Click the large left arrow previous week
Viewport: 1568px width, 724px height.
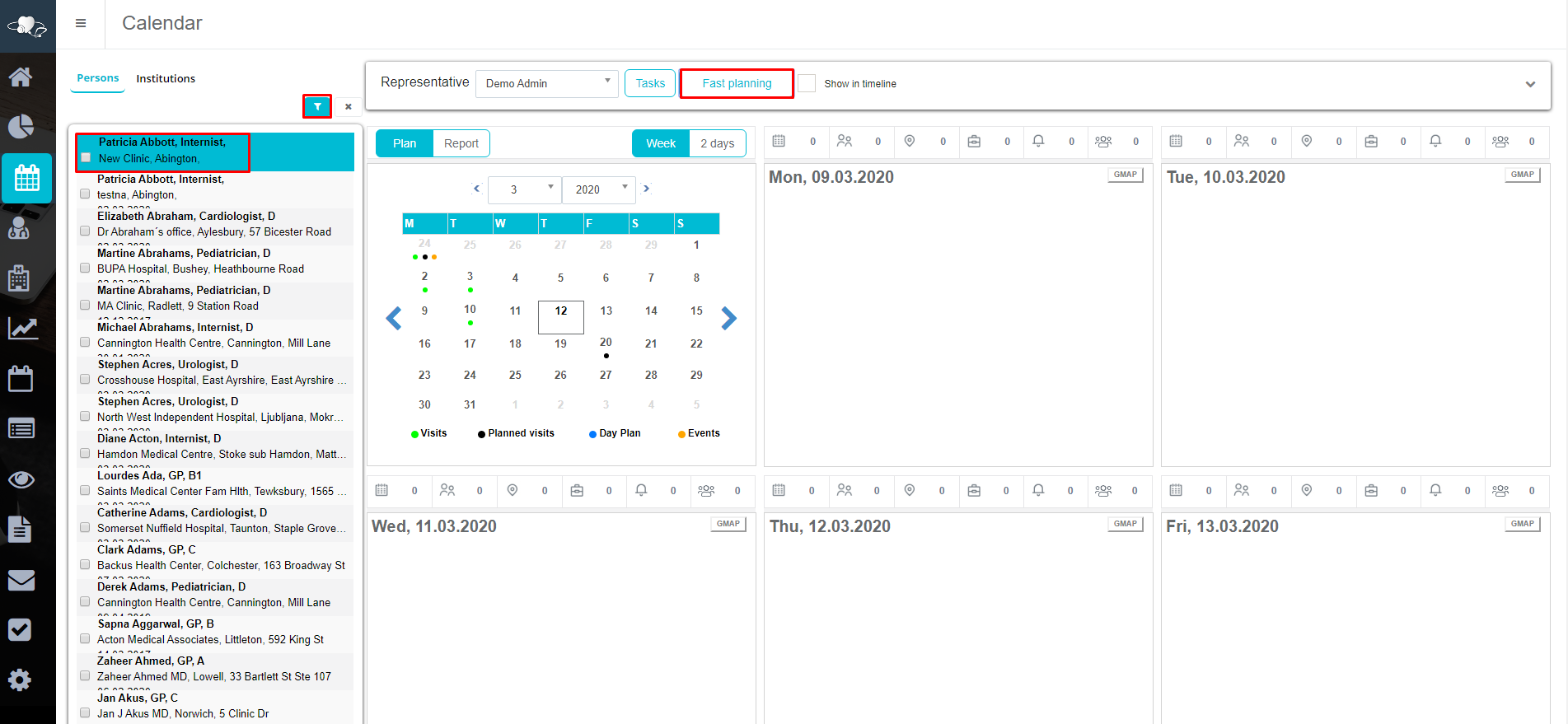tap(394, 318)
